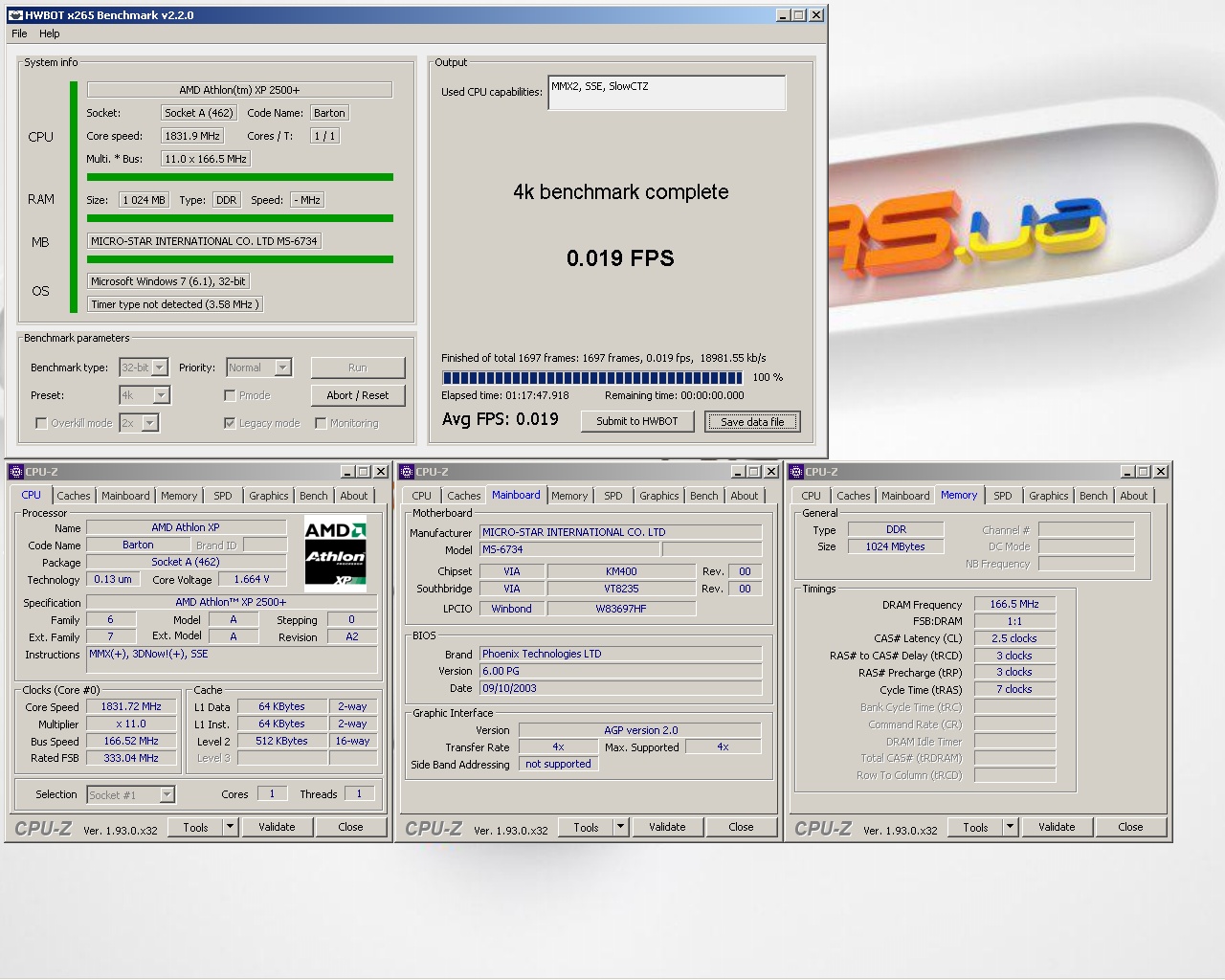Open the Benchmark type 32-bit dropdown

tap(160, 367)
